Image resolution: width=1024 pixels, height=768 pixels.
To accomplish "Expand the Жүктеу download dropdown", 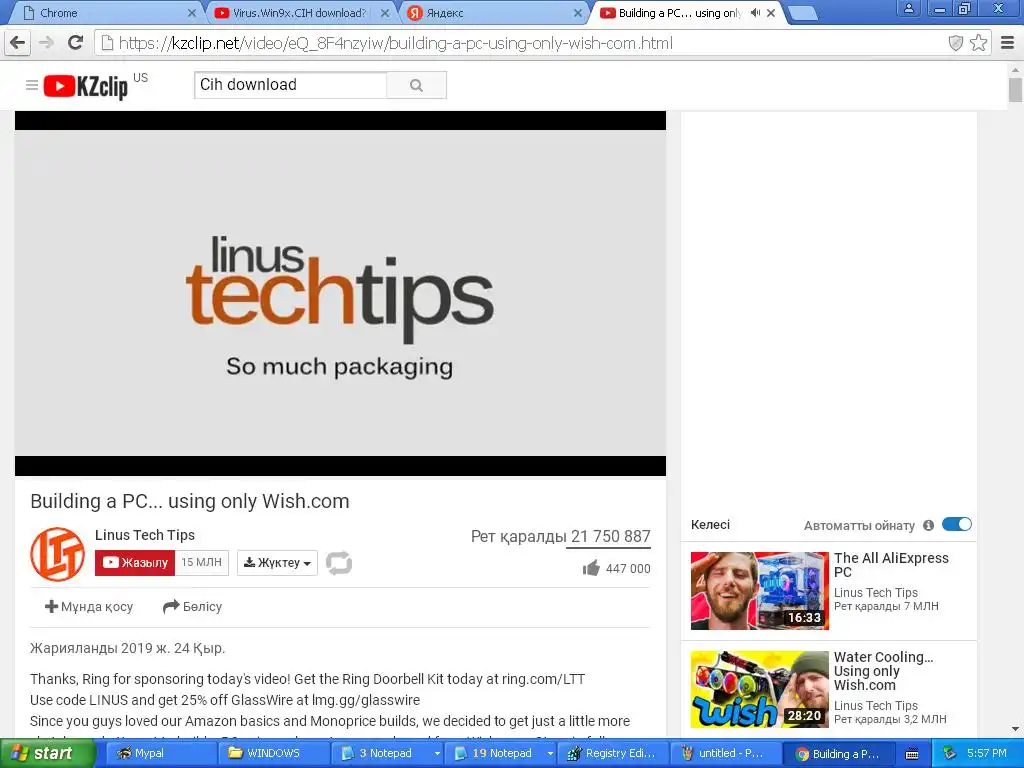I will tap(278, 562).
